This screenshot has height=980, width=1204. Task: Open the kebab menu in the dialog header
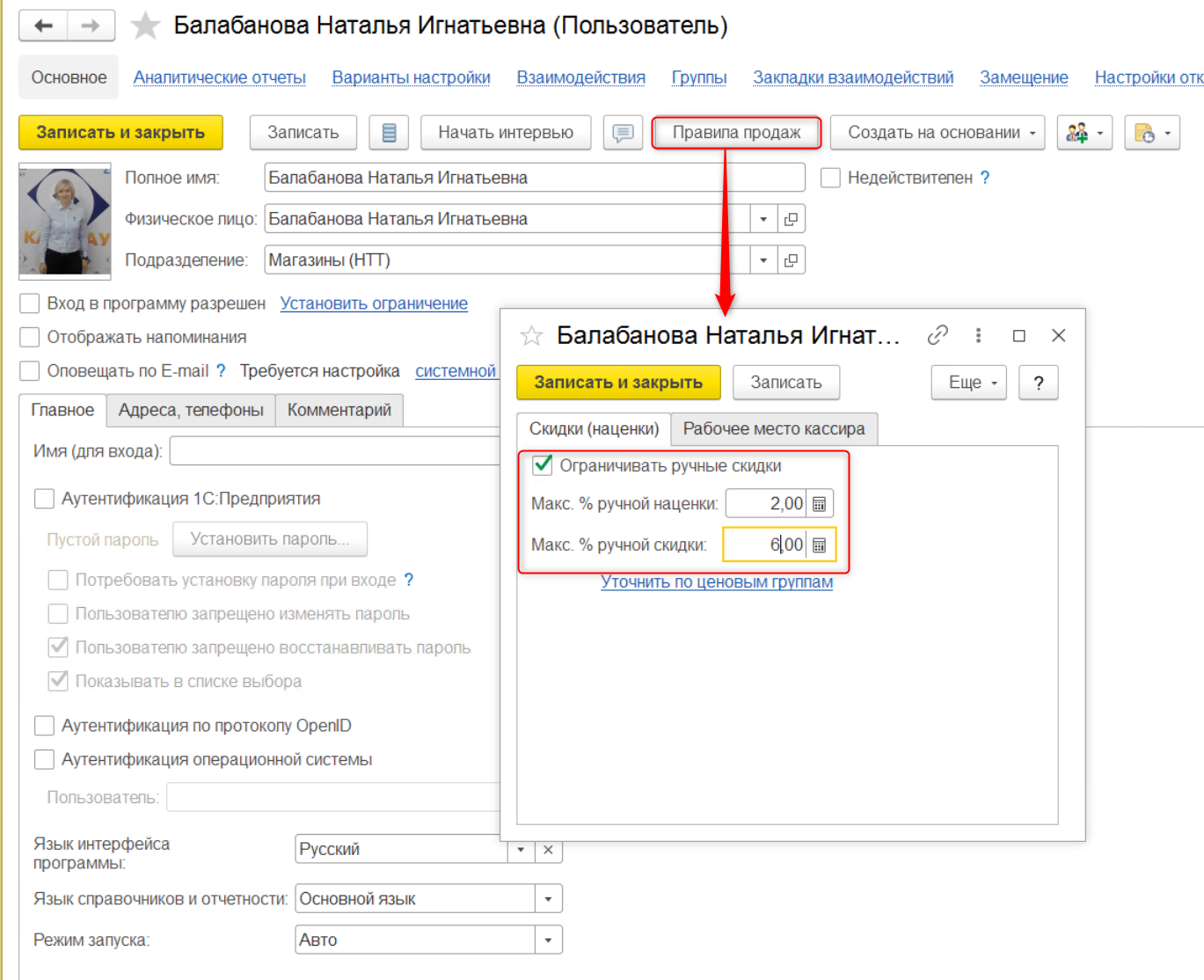click(x=978, y=335)
